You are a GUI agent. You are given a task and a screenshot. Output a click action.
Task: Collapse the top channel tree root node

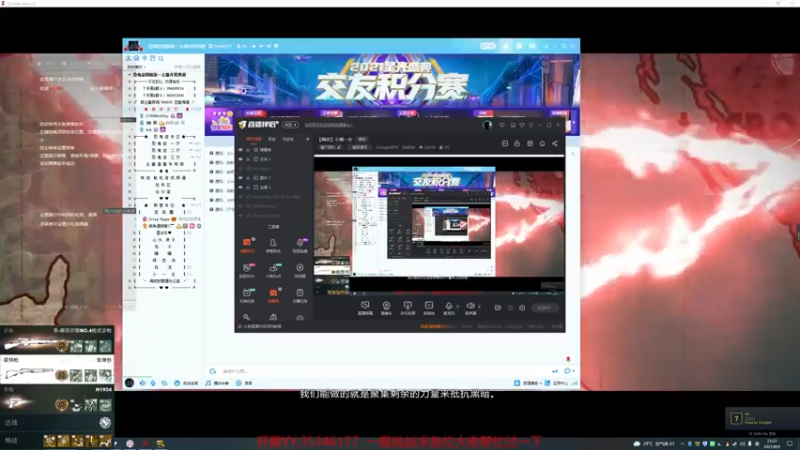coord(130,74)
